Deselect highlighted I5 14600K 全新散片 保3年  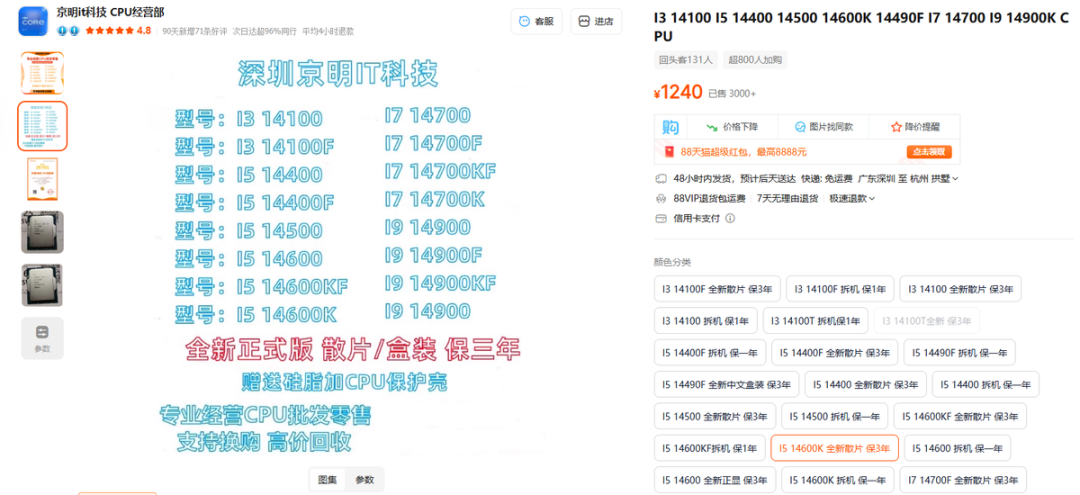tap(834, 447)
